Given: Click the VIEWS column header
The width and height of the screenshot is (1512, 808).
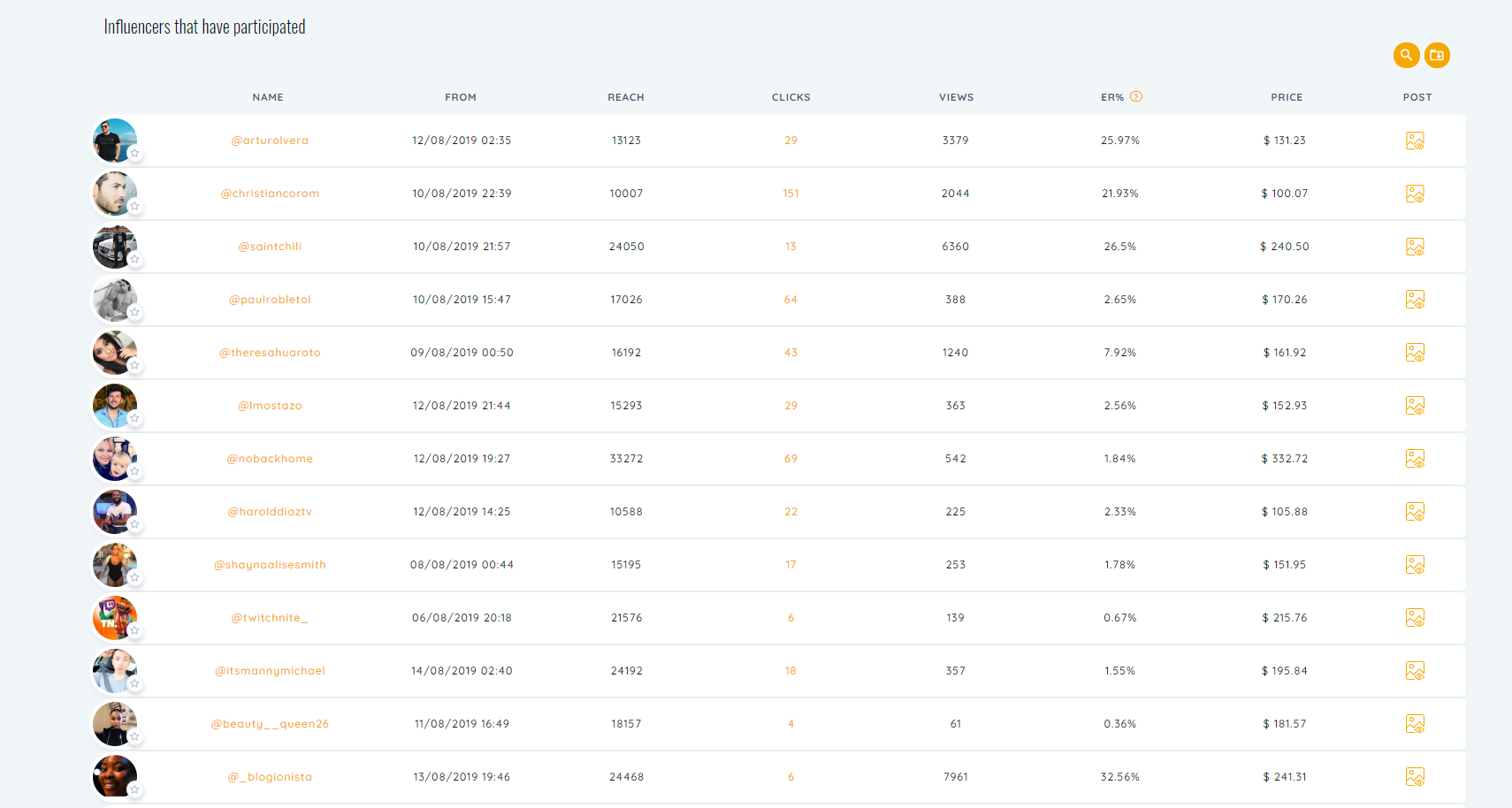Looking at the screenshot, I should click(x=956, y=97).
